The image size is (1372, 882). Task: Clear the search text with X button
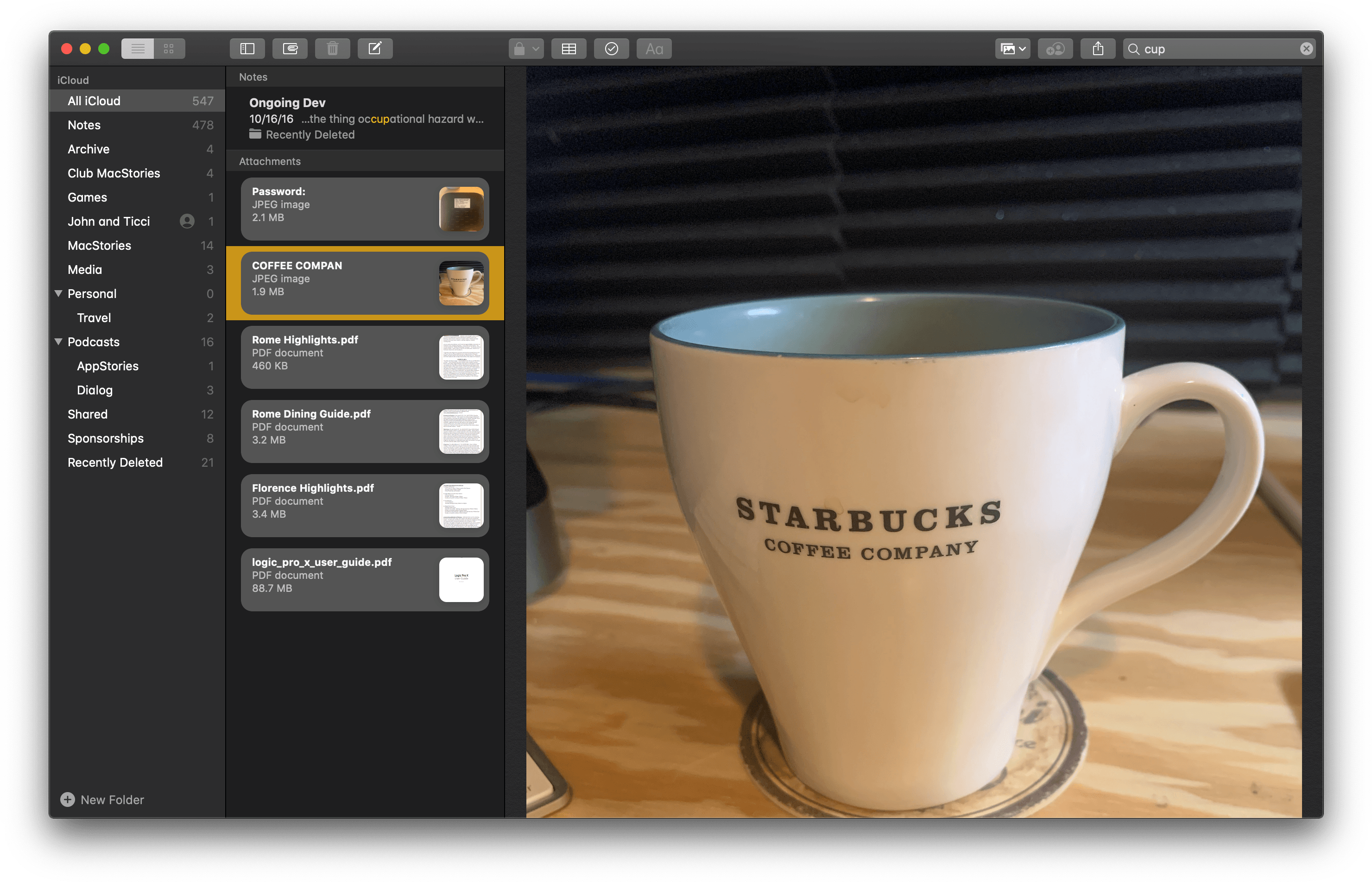[x=1306, y=49]
